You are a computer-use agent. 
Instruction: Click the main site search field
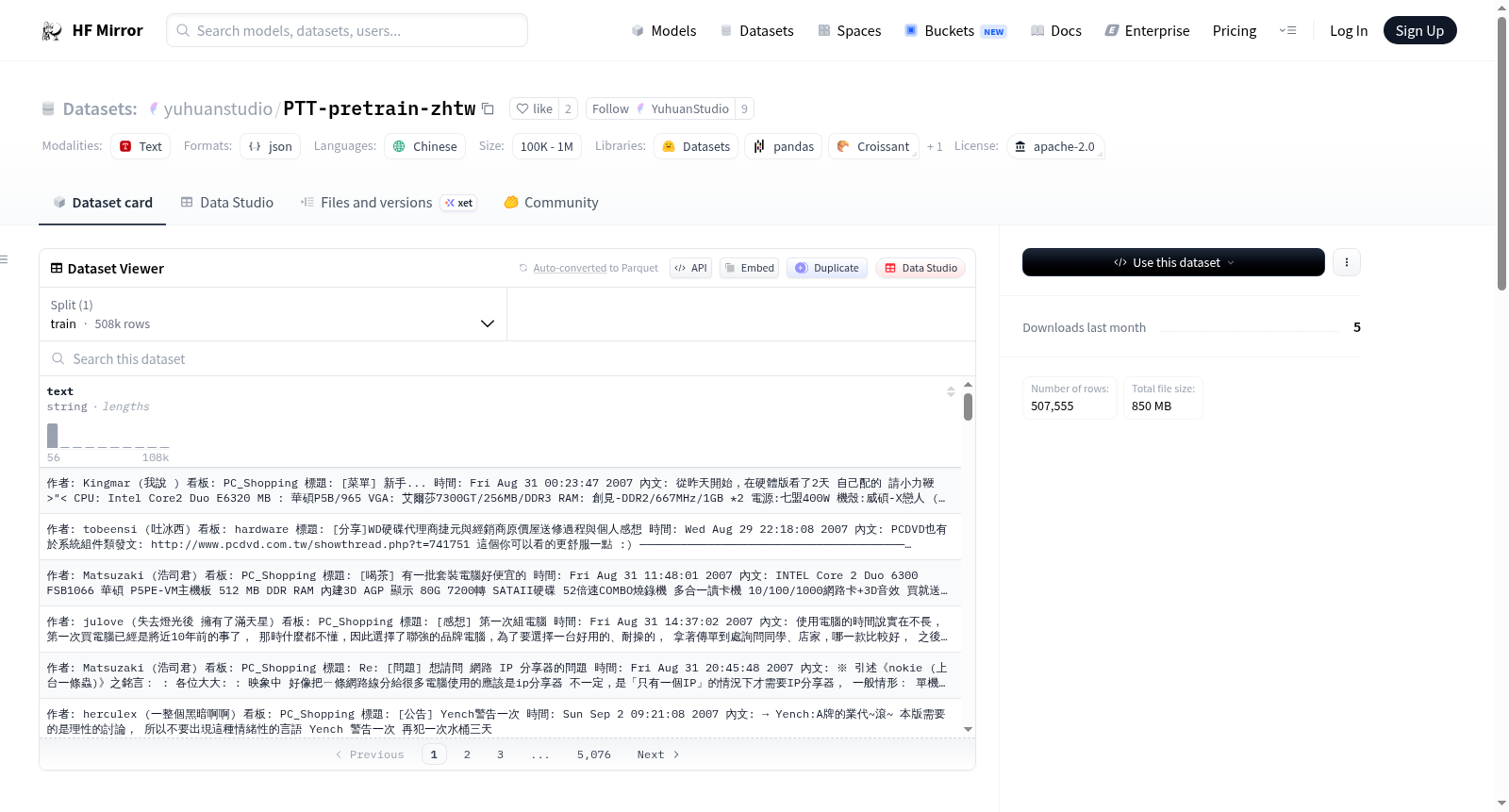point(347,30)
